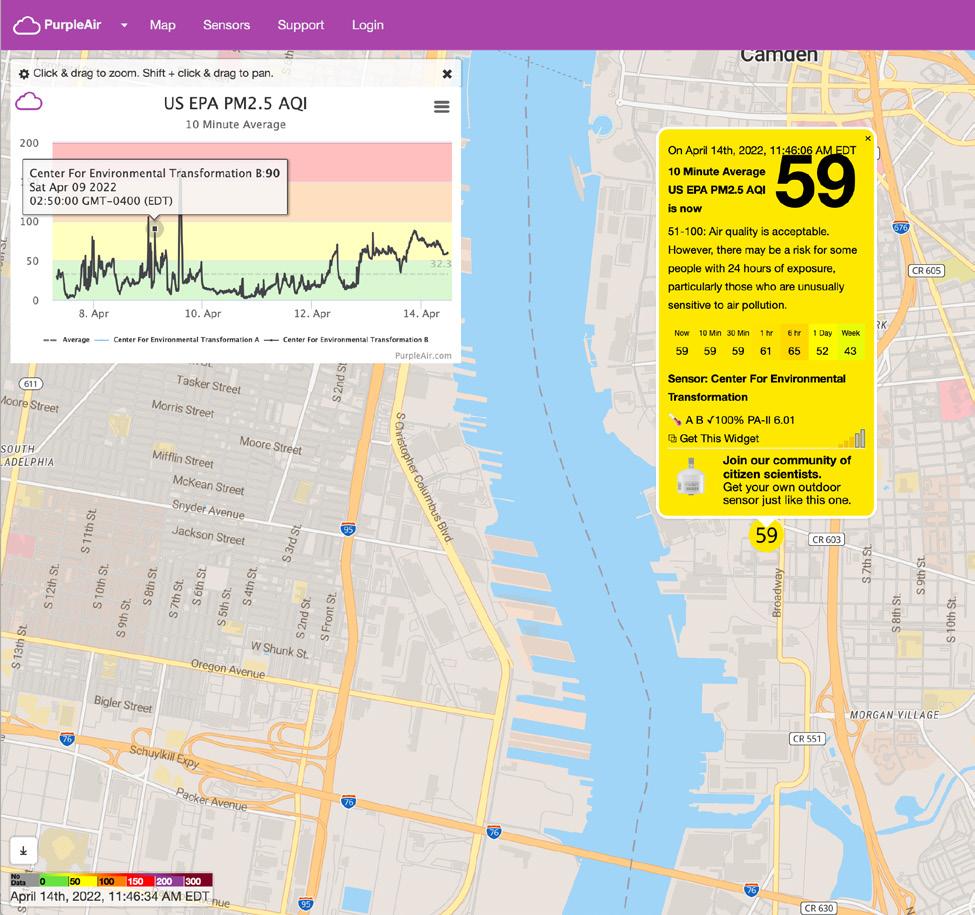Open the PurpleAir.com chart credit link

pos(423,356)
